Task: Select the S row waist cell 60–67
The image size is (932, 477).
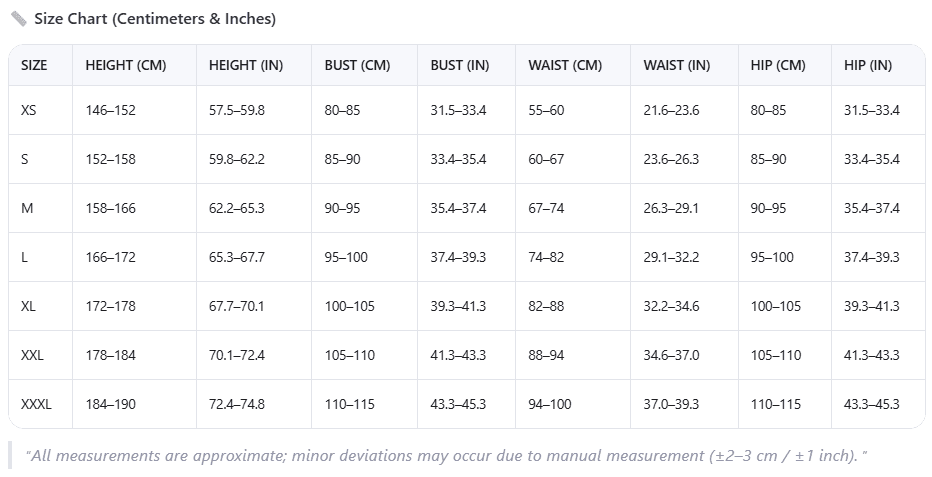Action: point(546,159)
